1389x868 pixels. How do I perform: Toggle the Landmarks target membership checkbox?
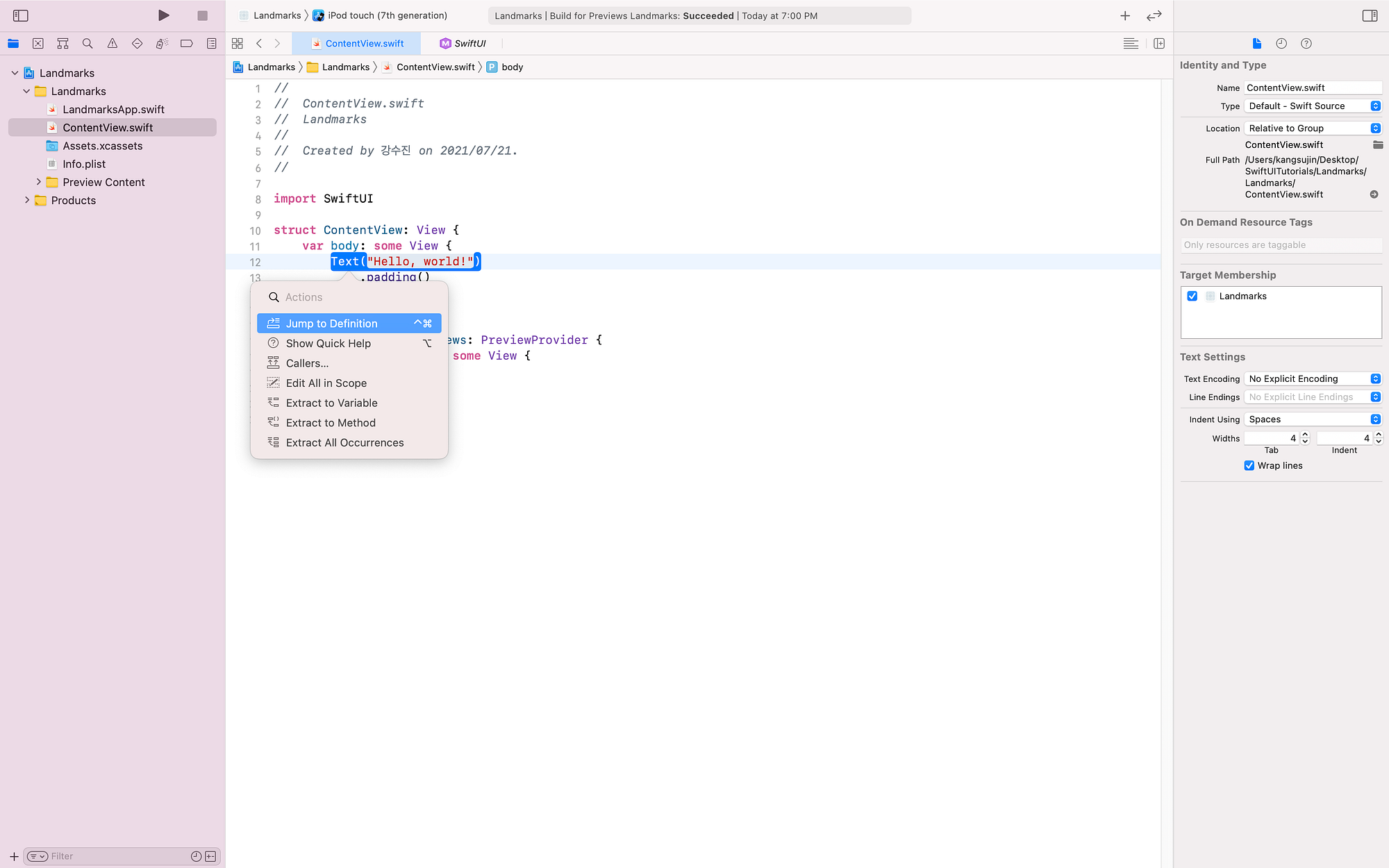[1192, 296]
